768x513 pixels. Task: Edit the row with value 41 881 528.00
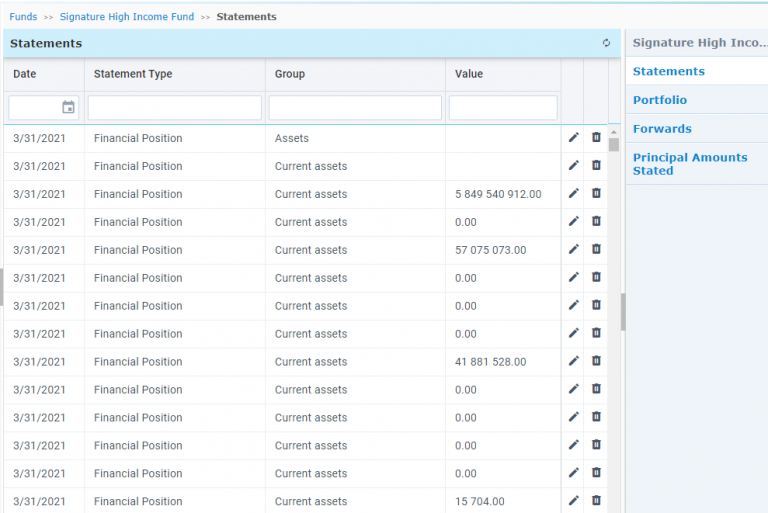pos(574,362)
